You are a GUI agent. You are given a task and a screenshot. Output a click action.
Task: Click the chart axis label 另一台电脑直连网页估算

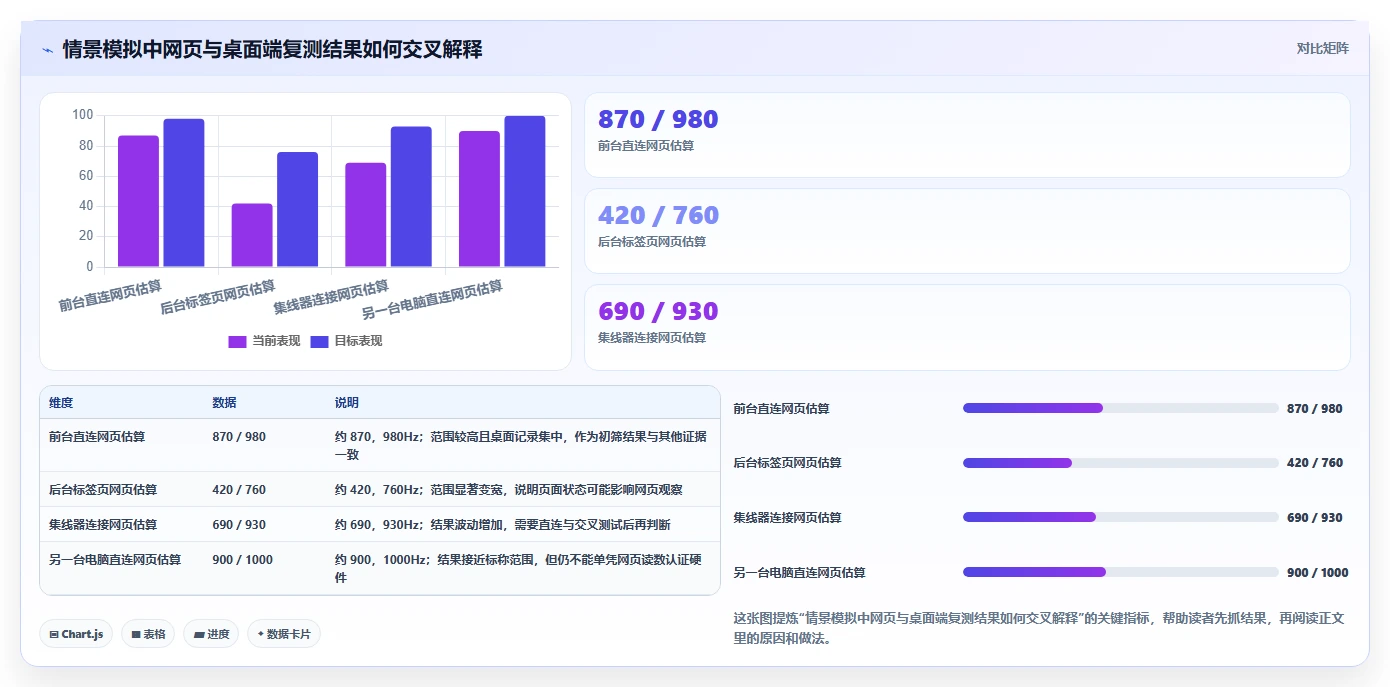coord(432,299)
